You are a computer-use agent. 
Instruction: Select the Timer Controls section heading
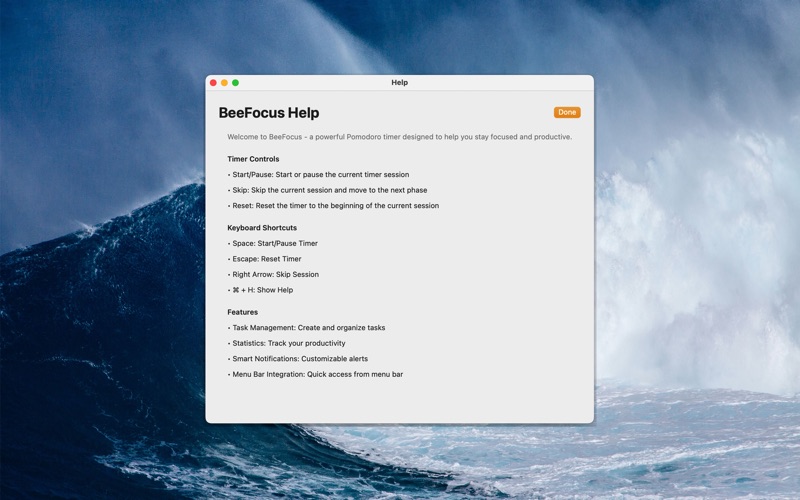pos(253,159)
